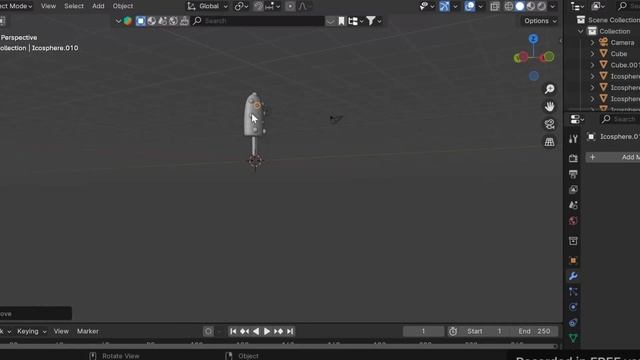This screenshot has height=360, width=640.
Task: Open the Modifiers wrench tab
Action: pyautogui.click(x=573, y=276)
